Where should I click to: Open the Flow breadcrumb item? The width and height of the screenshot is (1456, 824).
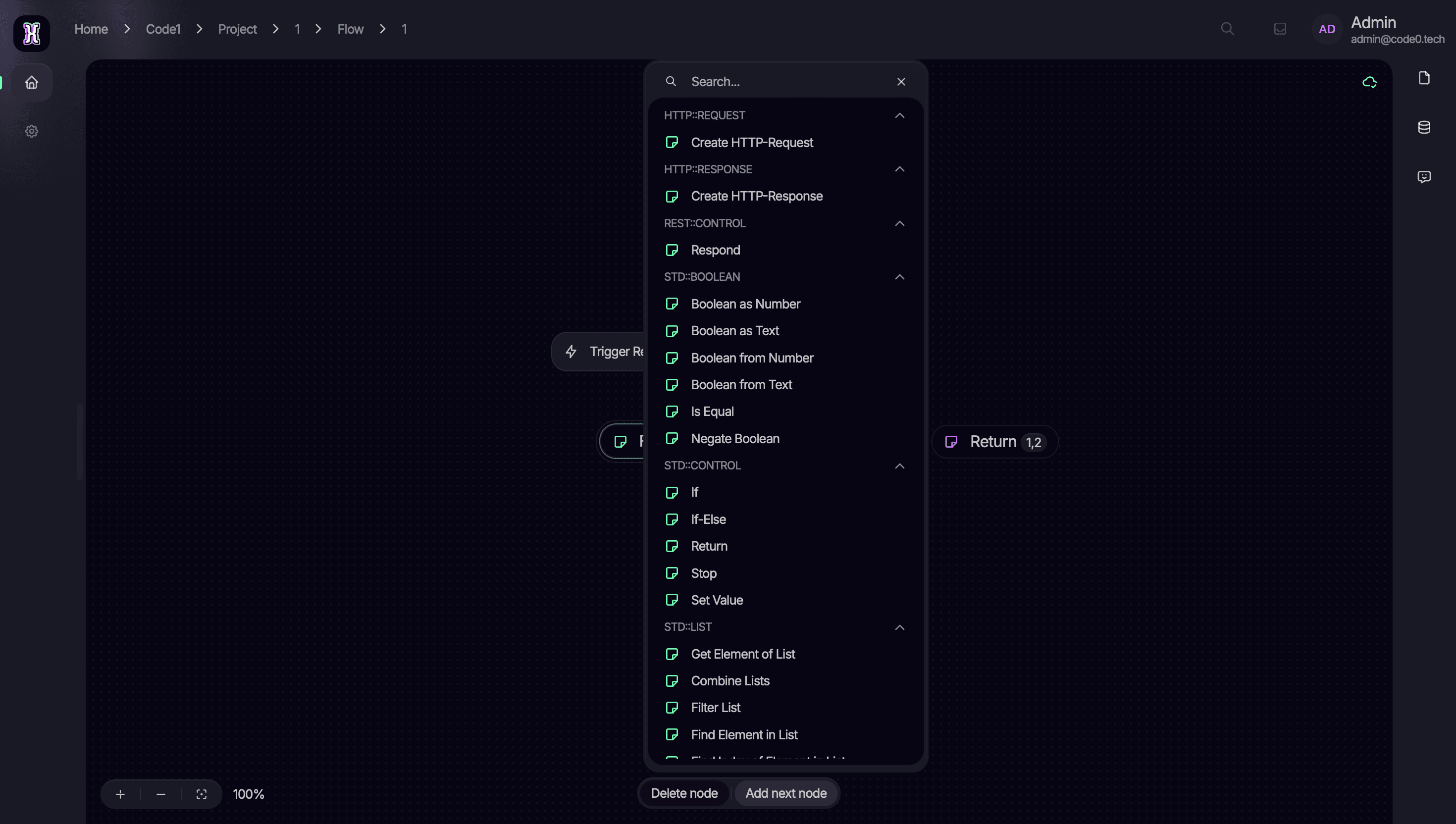(350, 28)
